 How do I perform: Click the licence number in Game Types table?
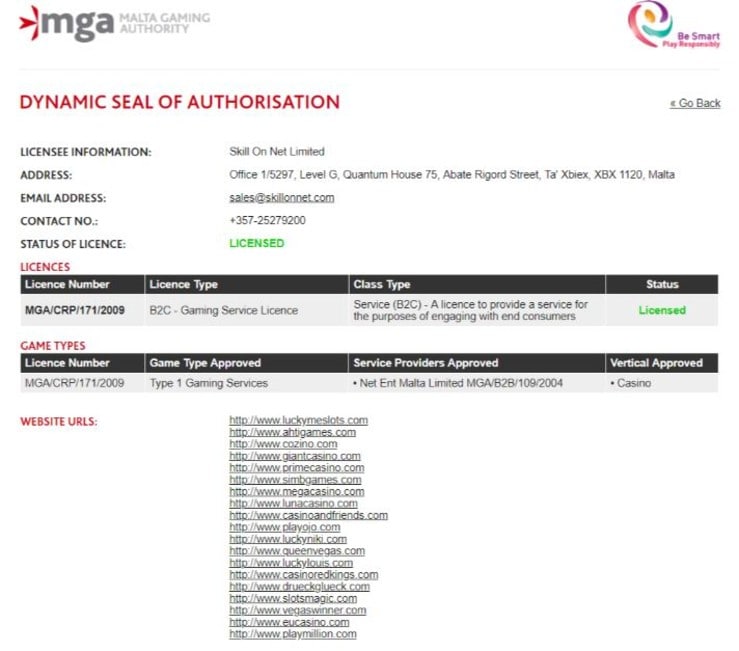pyautogui.click(x=74, y=383)
